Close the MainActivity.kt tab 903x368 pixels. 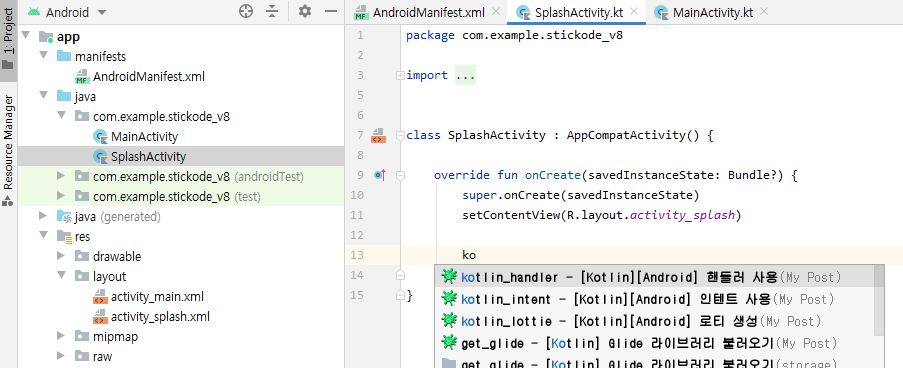click(764, 12)
